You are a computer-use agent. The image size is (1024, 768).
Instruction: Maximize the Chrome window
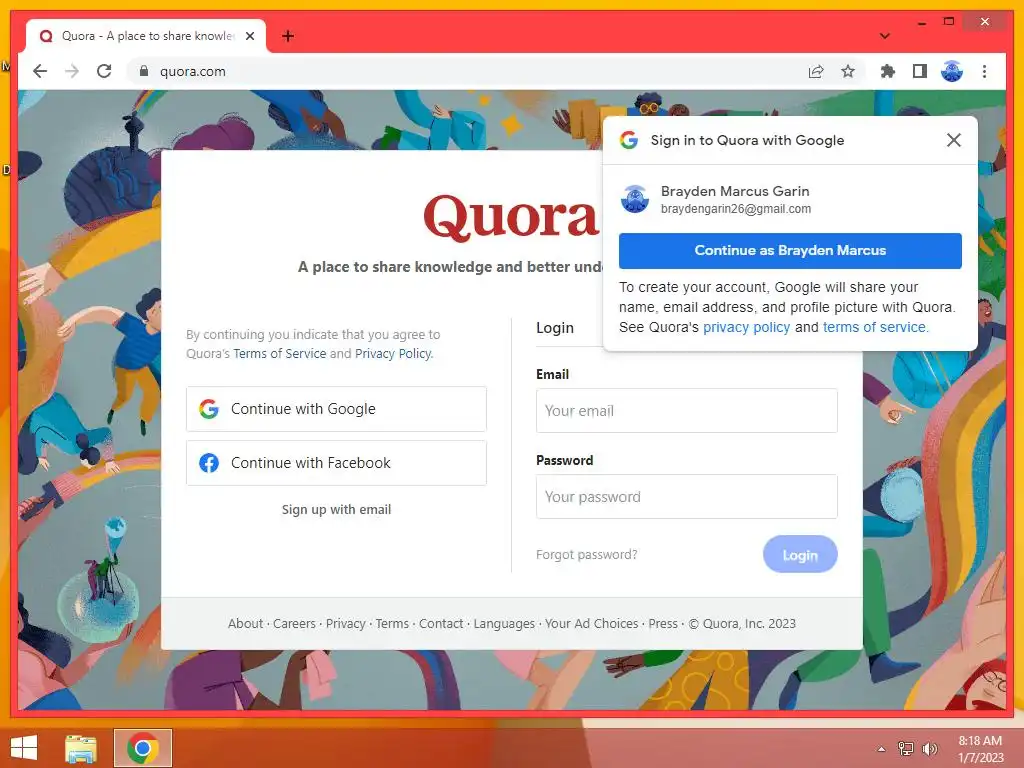(949, 22)
